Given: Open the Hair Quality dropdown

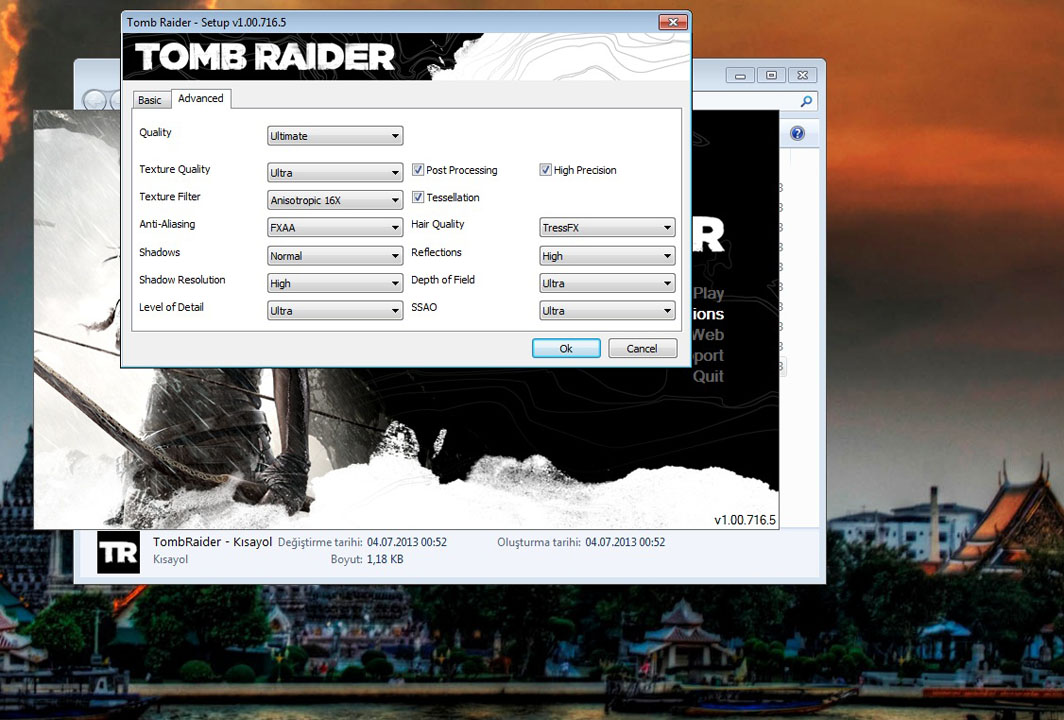Looking at the screenshot, I should point(607,227).
